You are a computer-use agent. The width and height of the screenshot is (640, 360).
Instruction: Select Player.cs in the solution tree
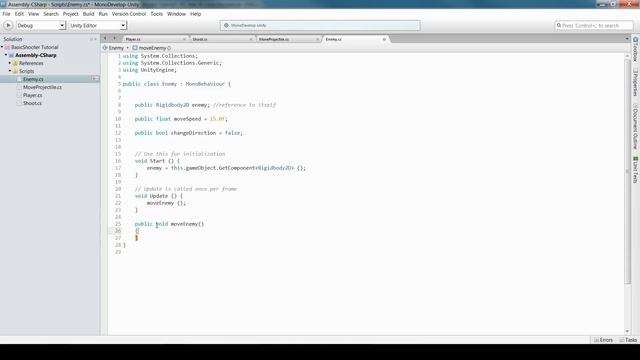point(33,95)
